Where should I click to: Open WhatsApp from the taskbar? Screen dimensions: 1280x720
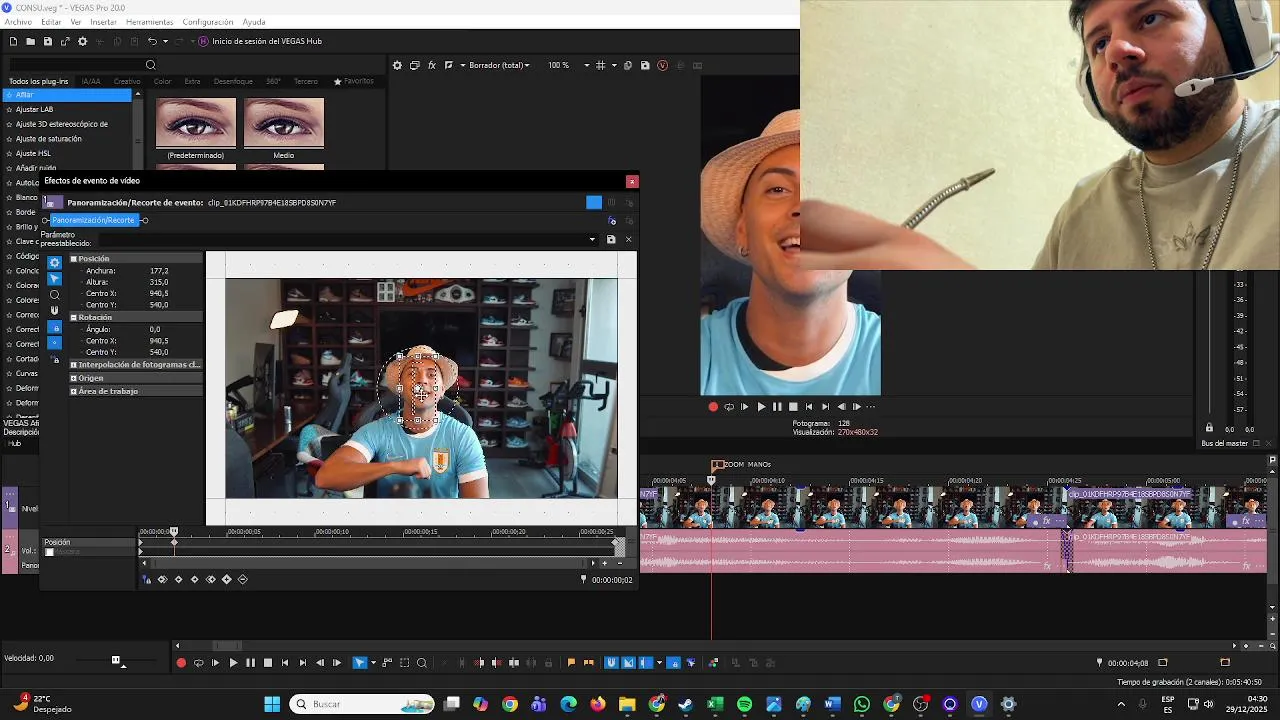862,704
